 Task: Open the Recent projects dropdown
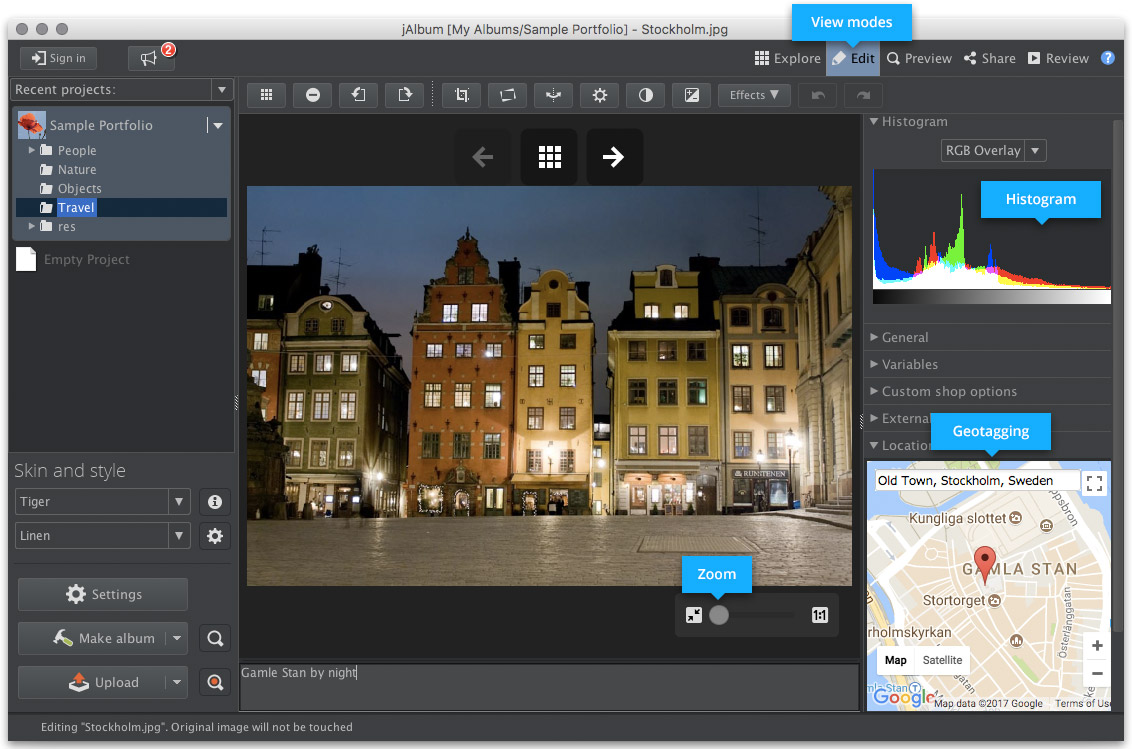coord(222,90)
